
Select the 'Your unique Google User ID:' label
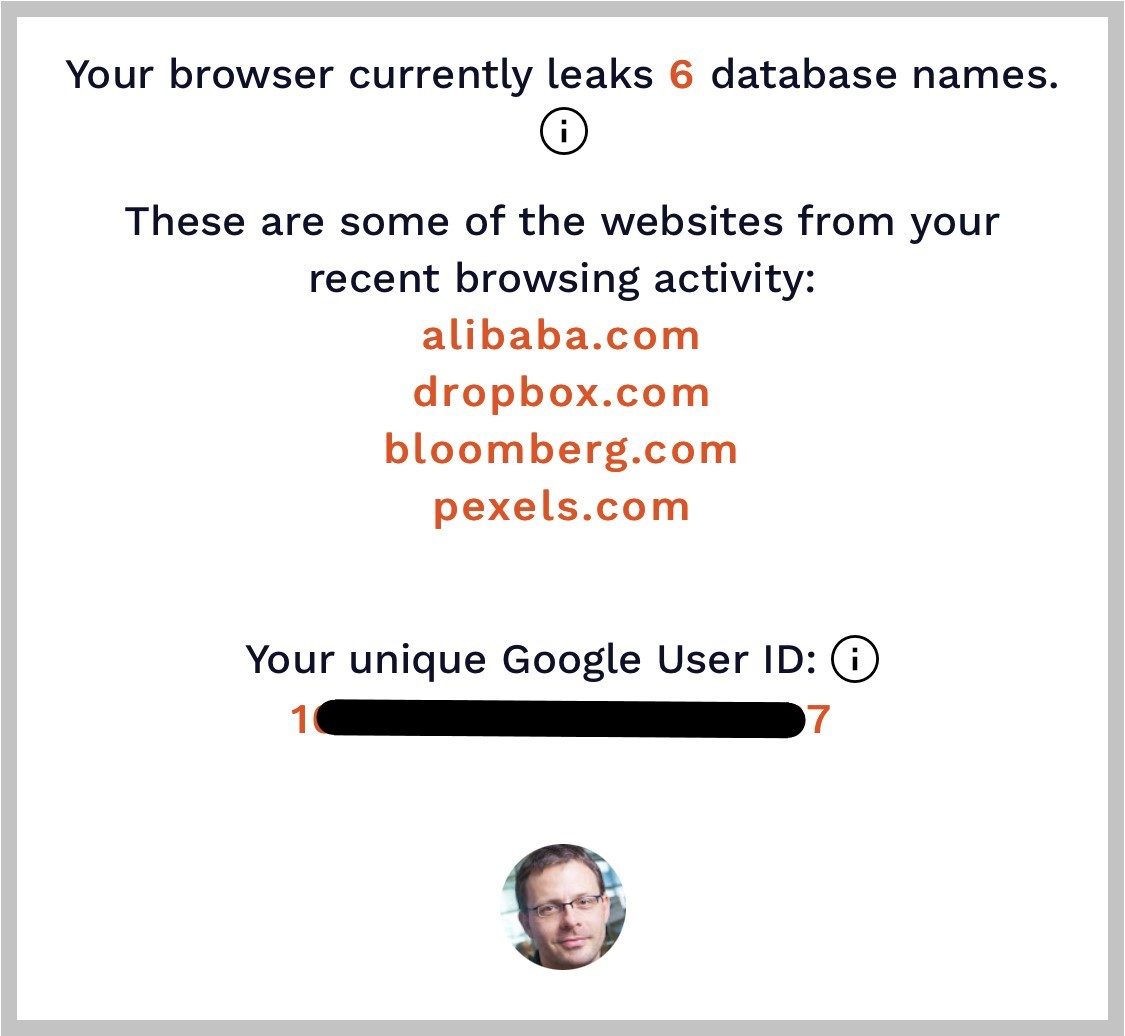tap(531, 660)
